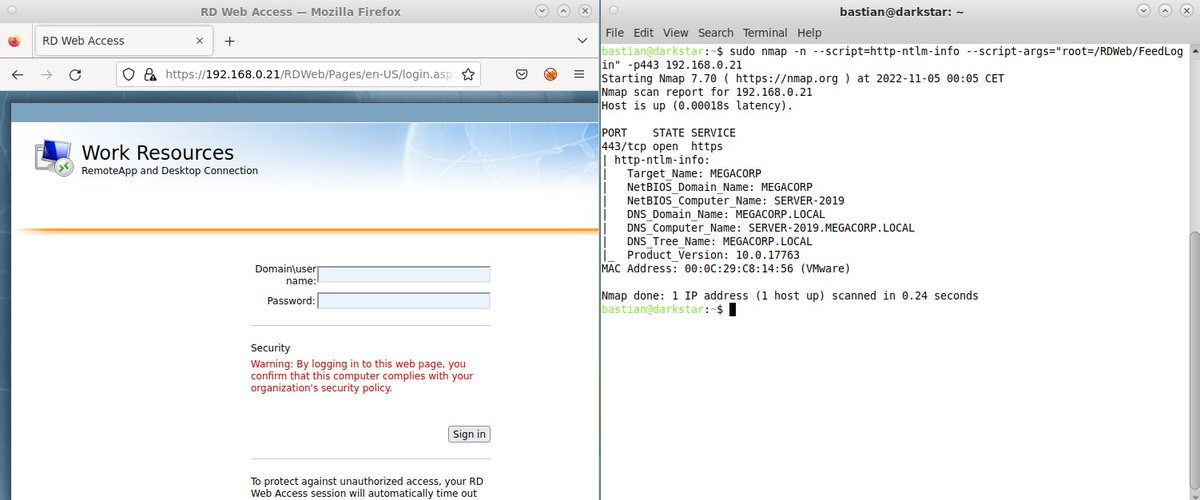Screen dimensions: 1200x500
Task: Click "NetBIOS_Domain_Name: MEGACORP" terminal line
Action: coord(719,187)
